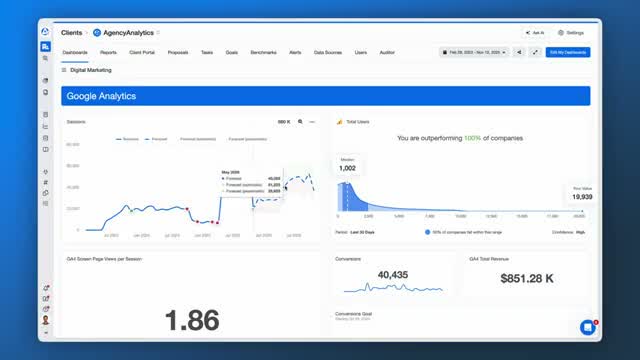Open user avatar in sidebar

[46, 320]
